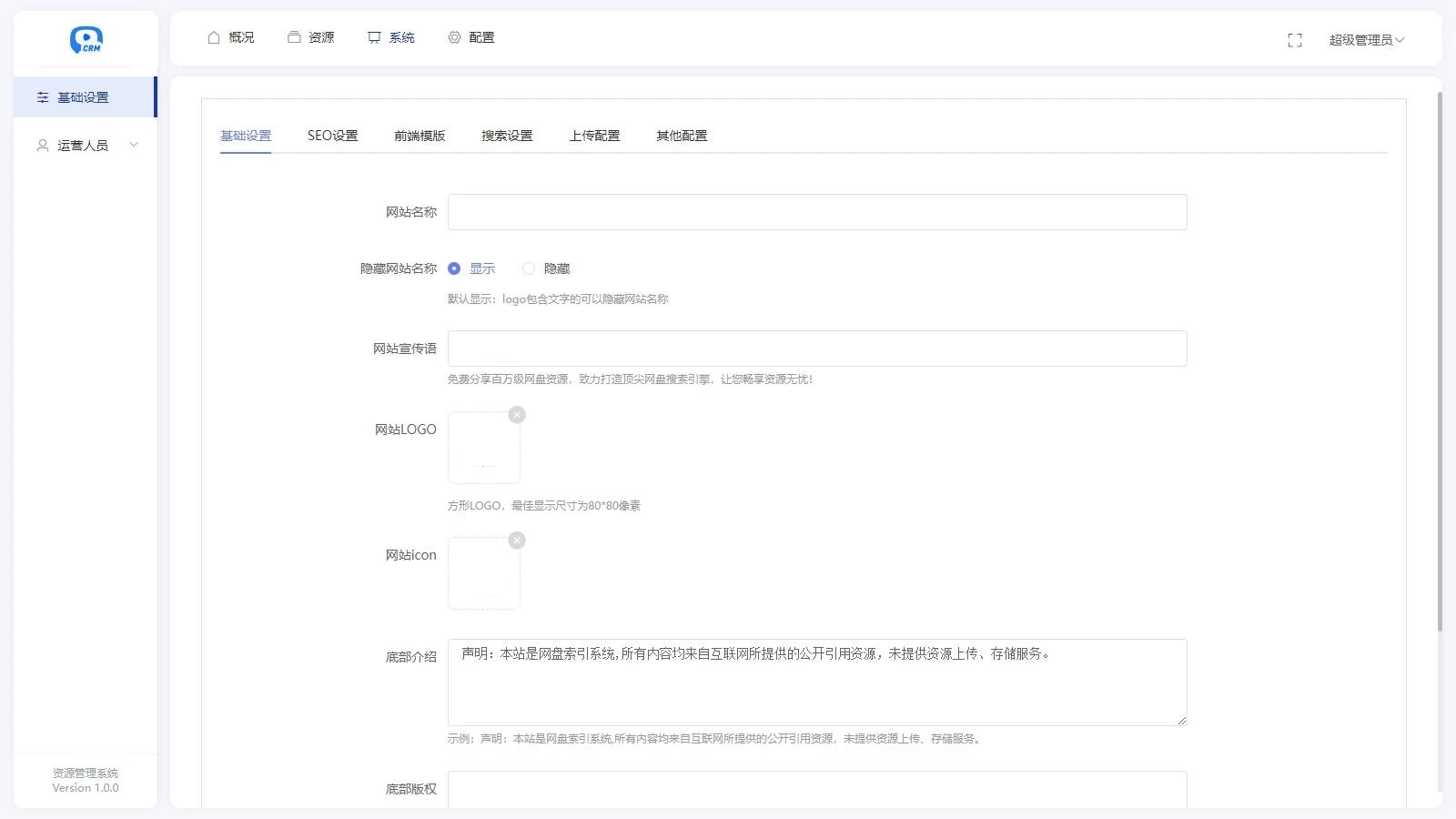Click the 网站名称 input field
The height and width of the screenshot is (819, 1456).
816,212
